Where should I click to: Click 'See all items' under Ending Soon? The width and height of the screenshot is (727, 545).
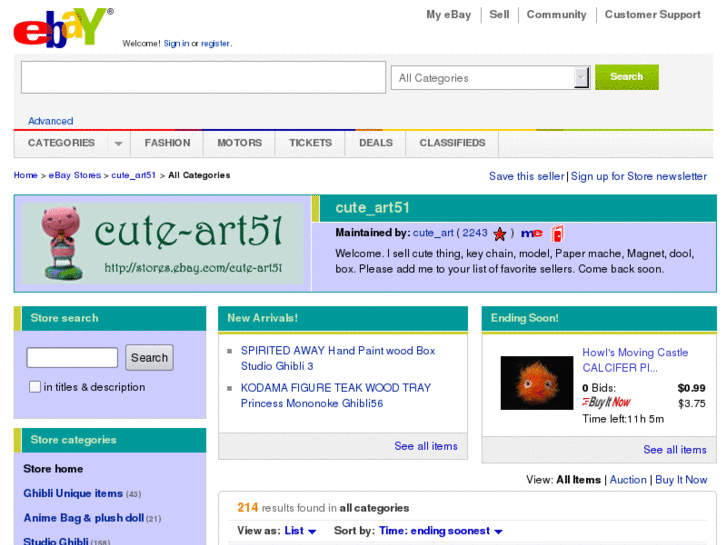(x=675, y=450)
